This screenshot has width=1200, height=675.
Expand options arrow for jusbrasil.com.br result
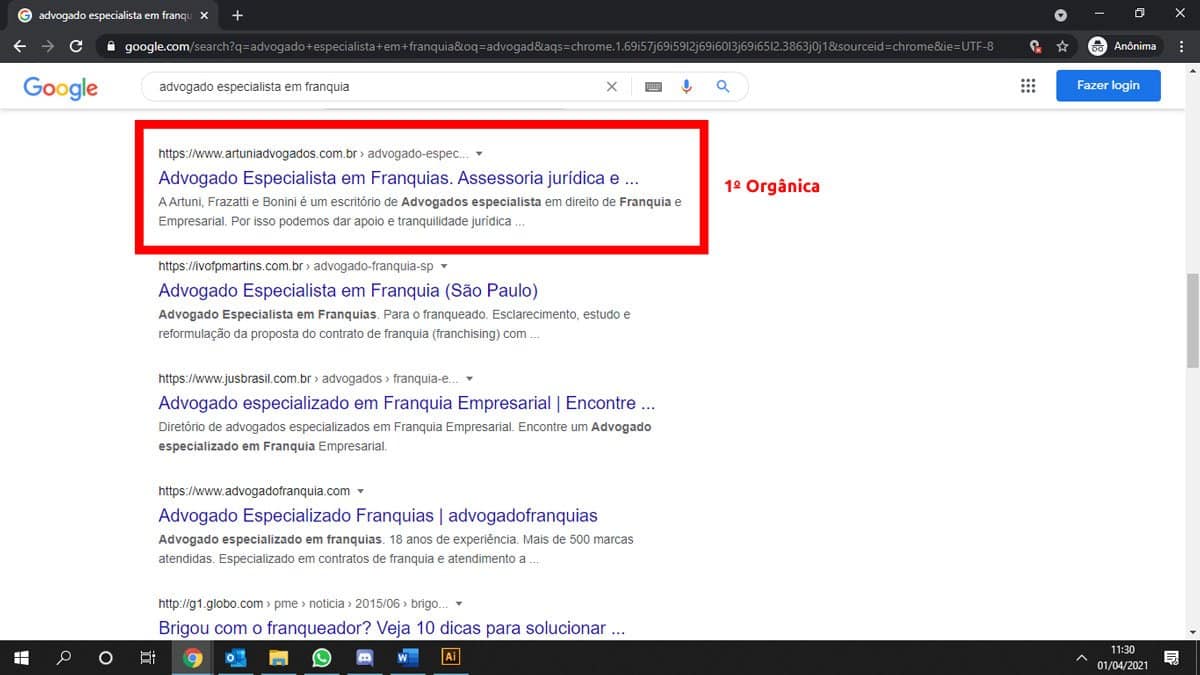(470, 379)
